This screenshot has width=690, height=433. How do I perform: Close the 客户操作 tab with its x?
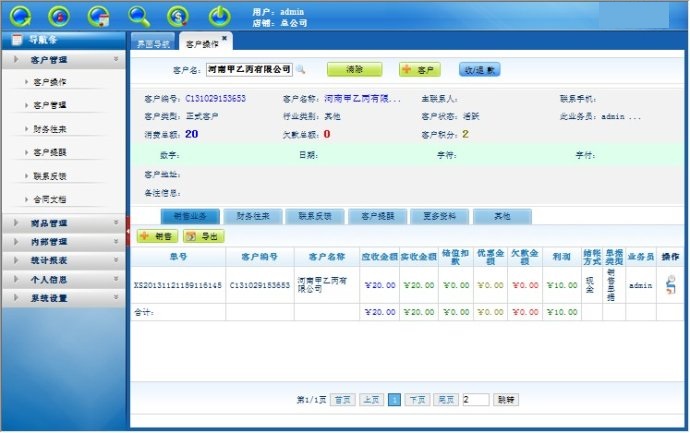point(224,38)
